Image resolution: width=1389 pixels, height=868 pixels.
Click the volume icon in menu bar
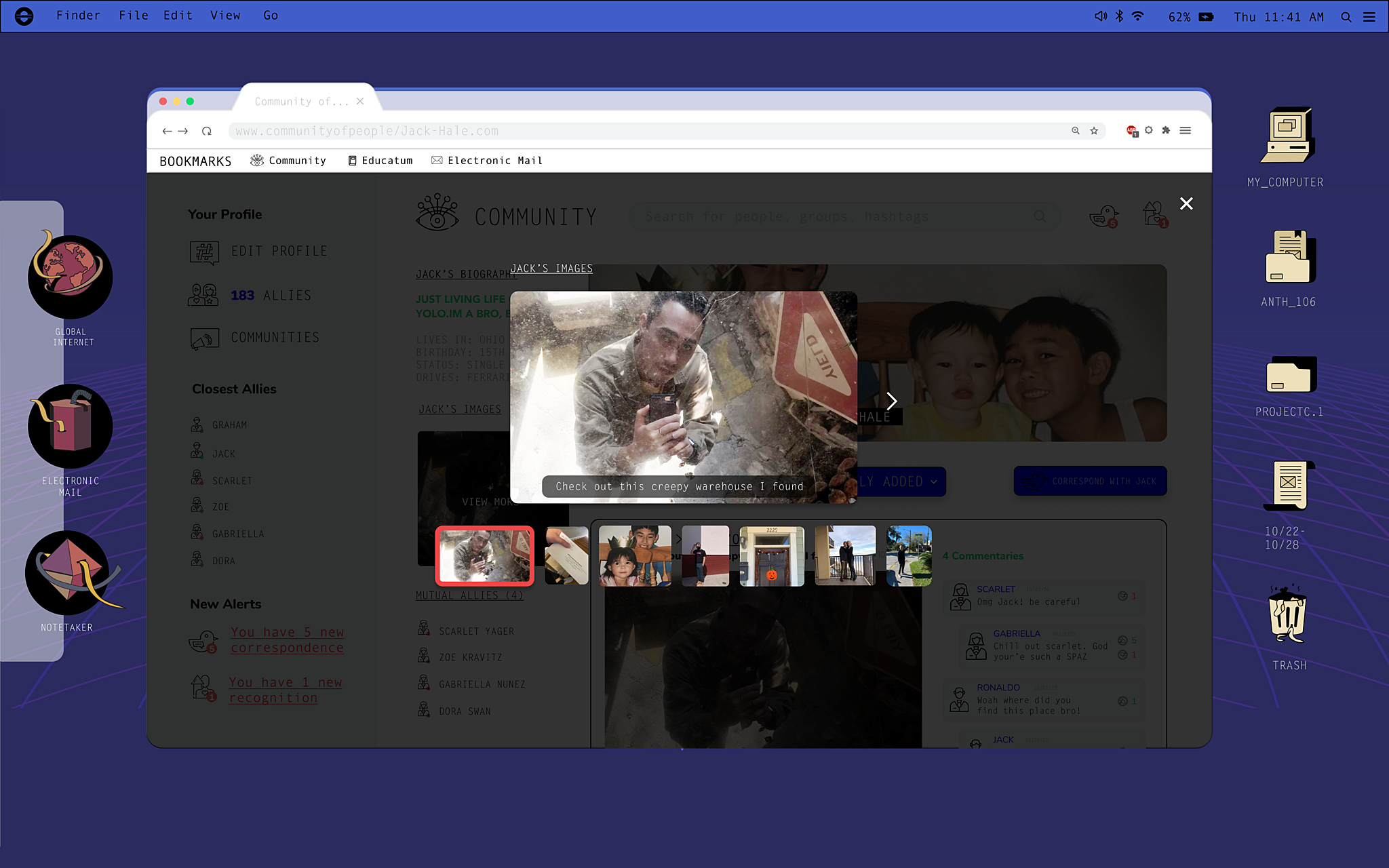click(x=1101, y=16)
